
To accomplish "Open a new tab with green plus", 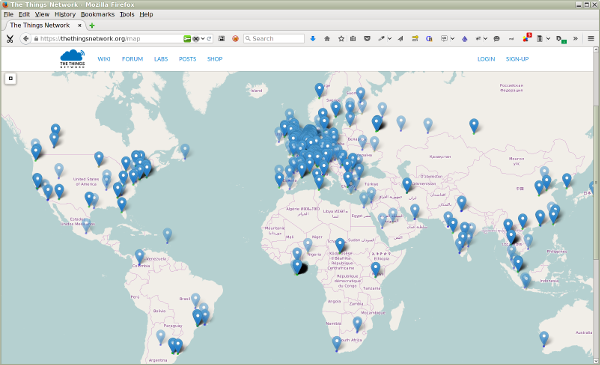I will 92,26.
